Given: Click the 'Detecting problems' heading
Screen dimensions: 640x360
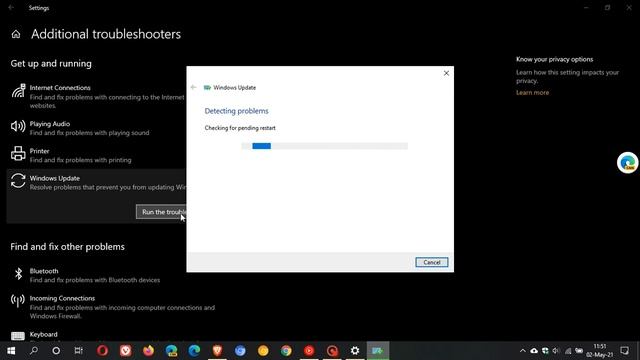Looking at the screenshot, I should tap(236, 111).
